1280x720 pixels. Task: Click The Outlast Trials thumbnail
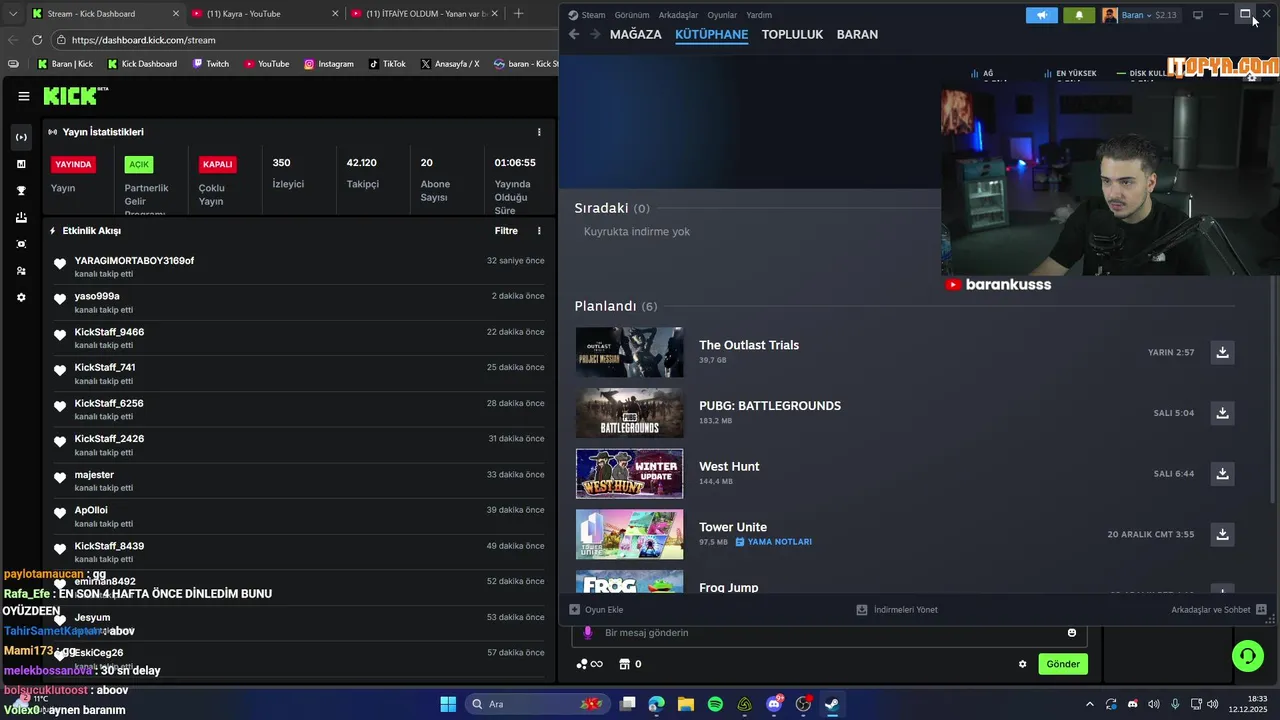click(629, 352)
